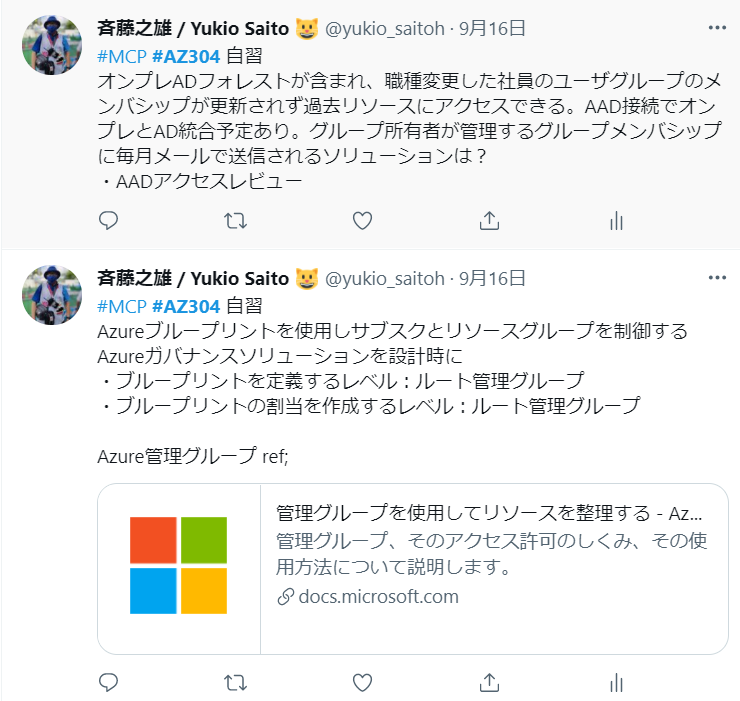Screen dimensions: 740x701
Task: Click the 9月16日 timestamp on first tweet
Action: point(492,28)
